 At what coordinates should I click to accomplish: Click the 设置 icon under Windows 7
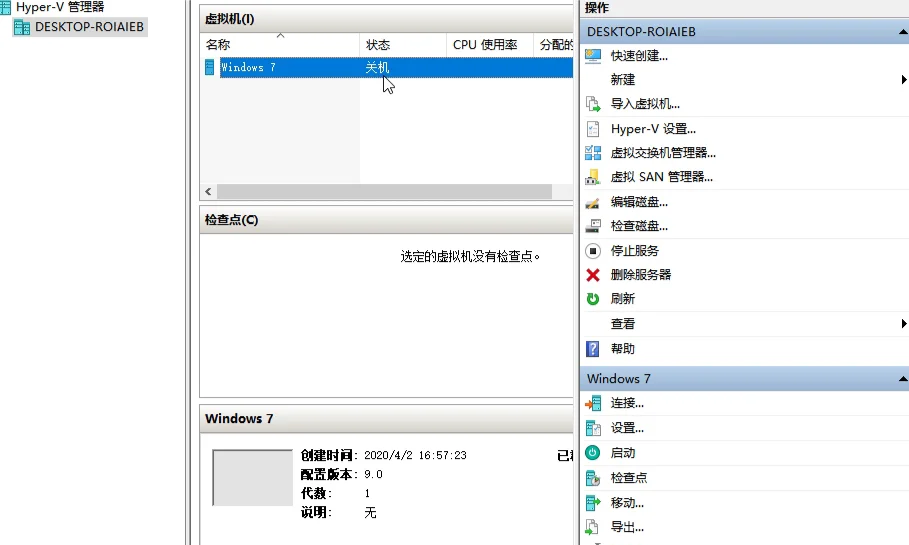coord(592,428)
